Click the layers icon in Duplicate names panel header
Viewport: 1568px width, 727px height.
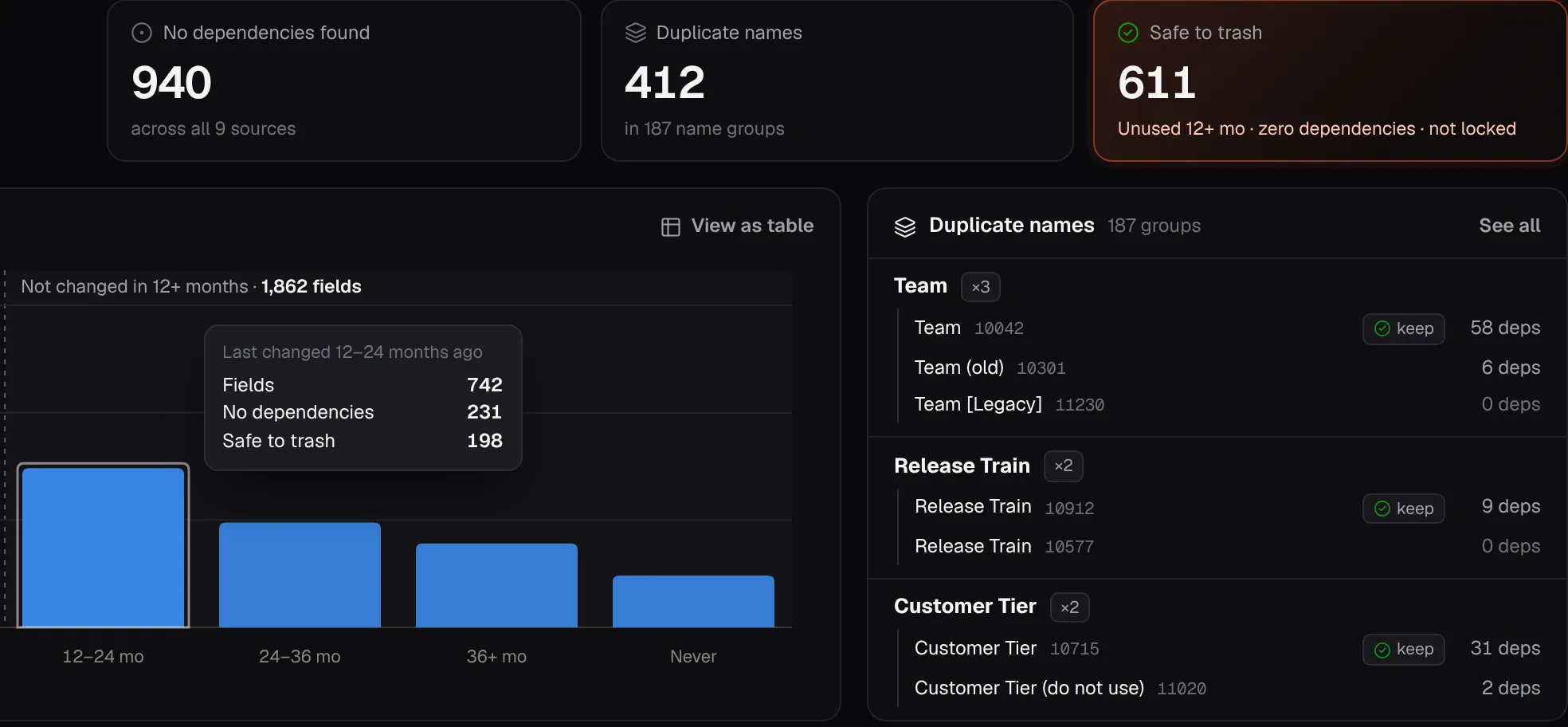pos(905,227)
